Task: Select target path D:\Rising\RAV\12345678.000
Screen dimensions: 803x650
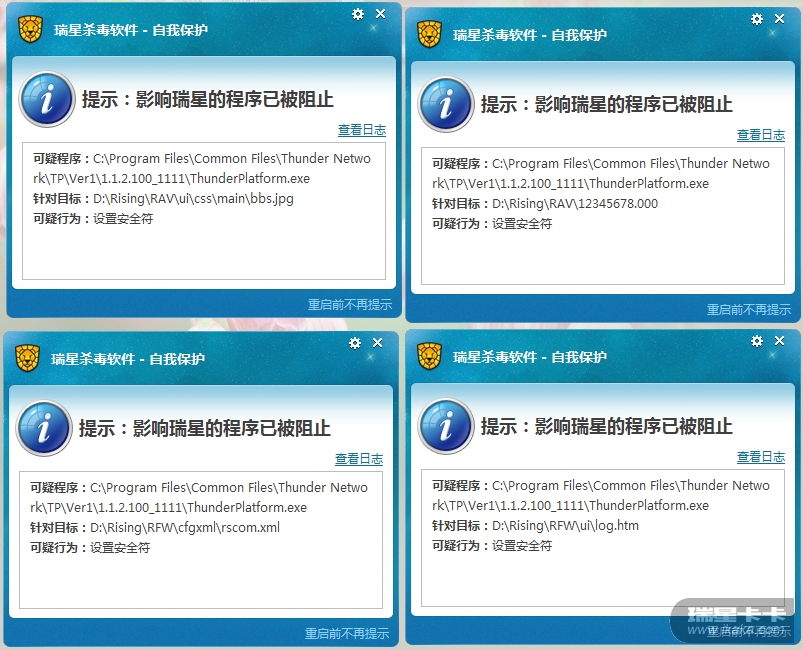Action: [x=575, y=204]
